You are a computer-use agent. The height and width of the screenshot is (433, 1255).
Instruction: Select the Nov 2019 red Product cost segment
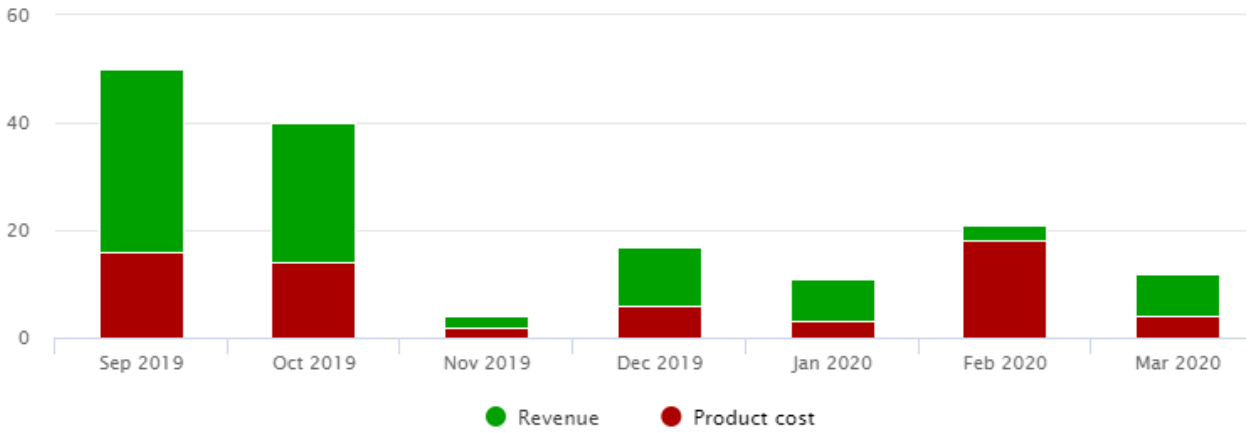click(x=486, y=333)
